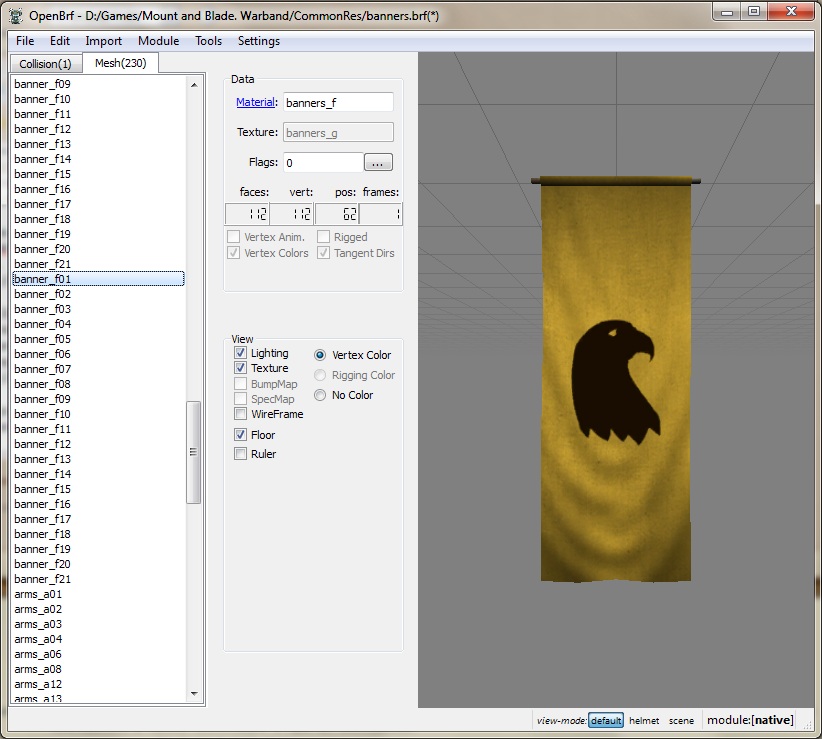Viewport: 822px width, 739px height.
Task: Click the OpenBrf application icon in title bar
Action: point(16,16)
